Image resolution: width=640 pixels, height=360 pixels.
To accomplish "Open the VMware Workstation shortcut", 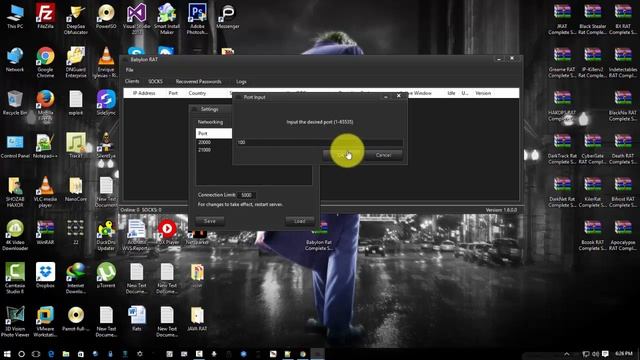I will click(45, 322).
